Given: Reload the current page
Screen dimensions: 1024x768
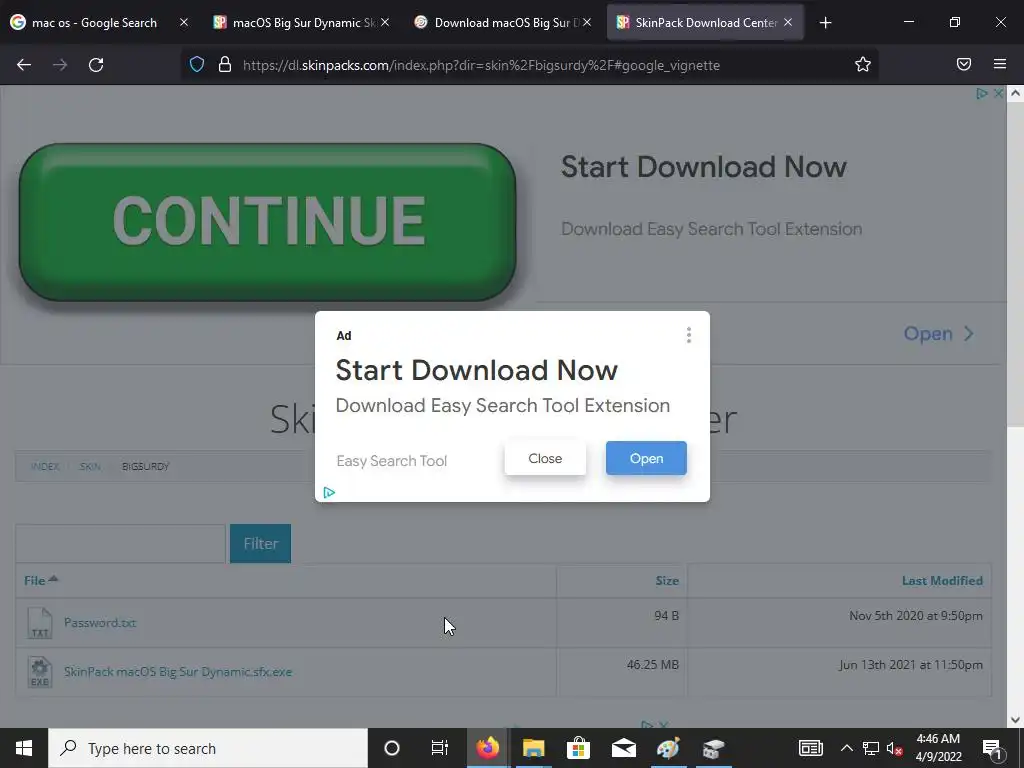Looking at the screenshot, I should pos(96,65).
